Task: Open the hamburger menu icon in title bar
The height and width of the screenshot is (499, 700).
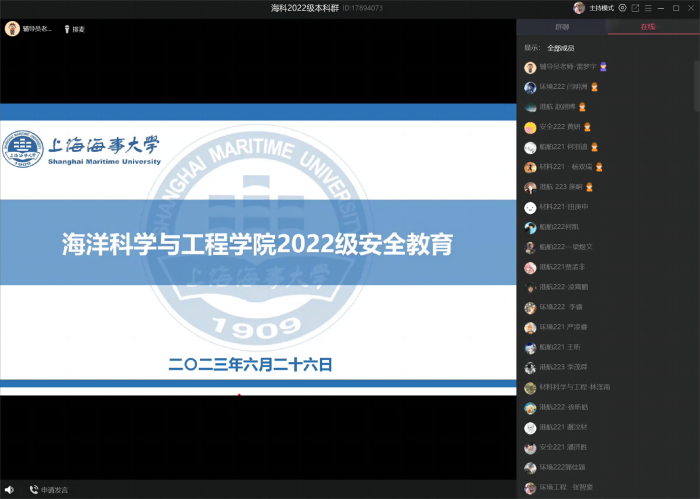Action: click(648, 8)
